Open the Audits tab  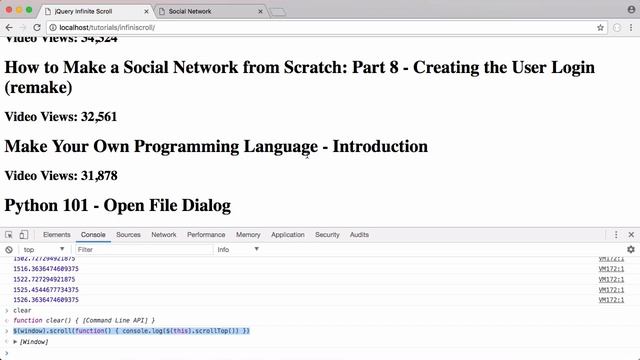tap(359, 235)
